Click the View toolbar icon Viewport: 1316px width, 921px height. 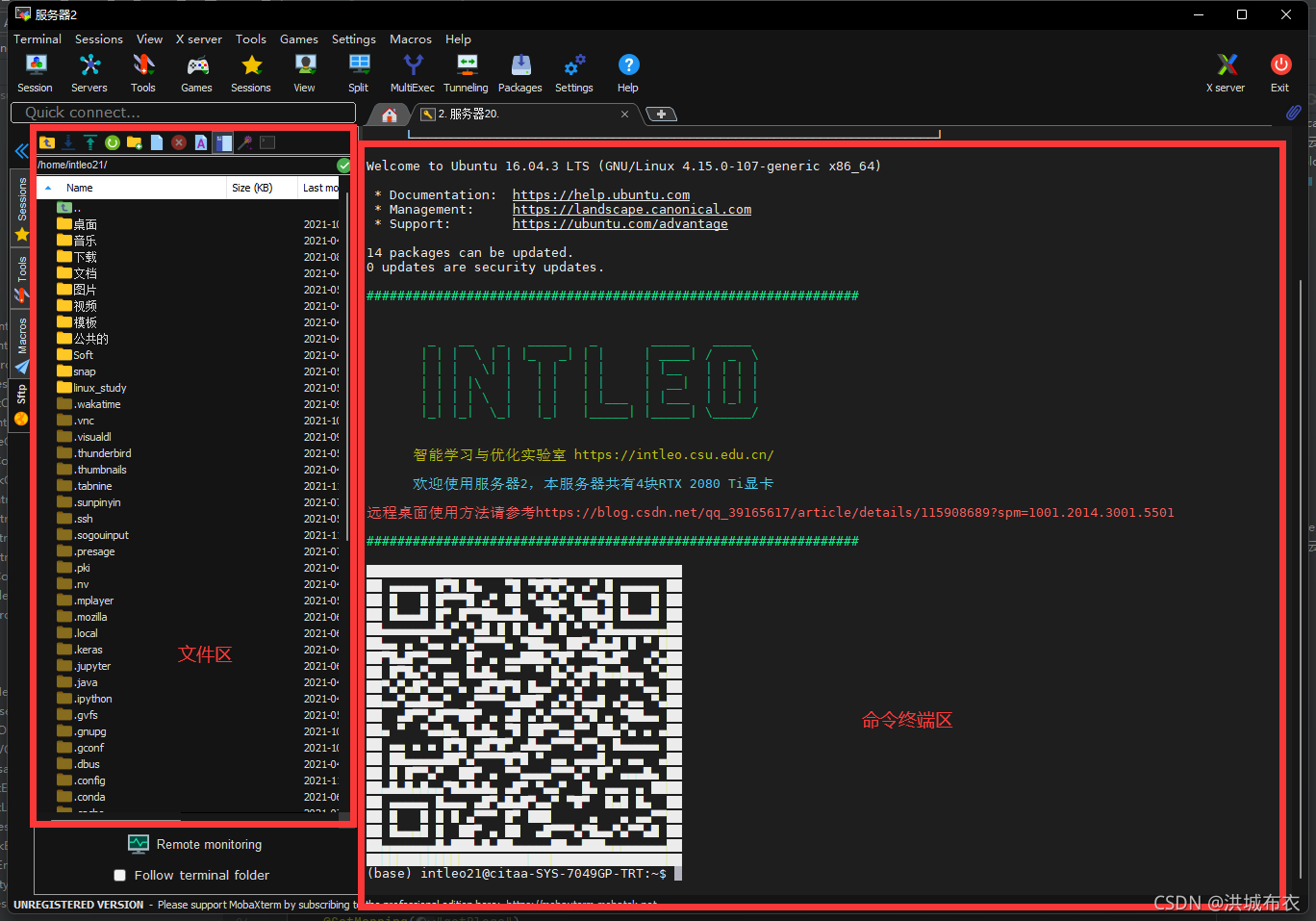(305, 73)
